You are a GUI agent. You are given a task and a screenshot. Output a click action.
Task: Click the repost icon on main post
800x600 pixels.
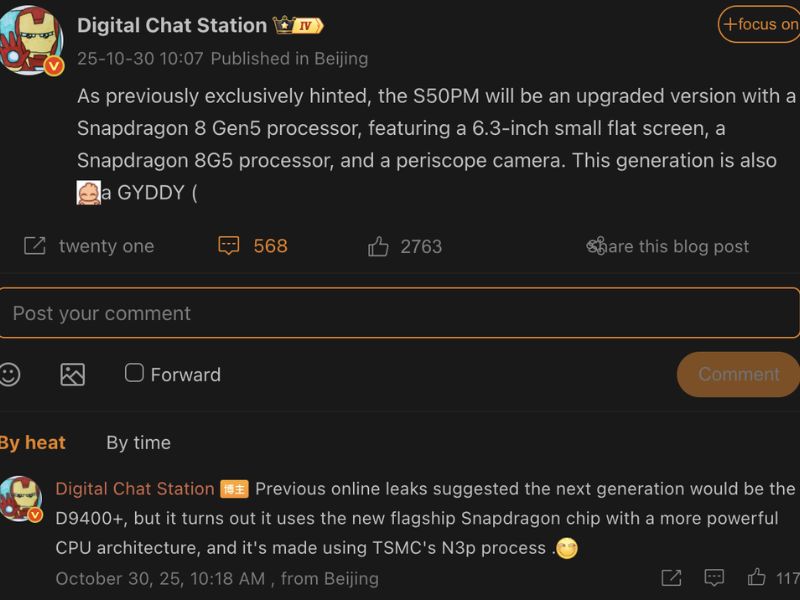[x=35, y=246]
